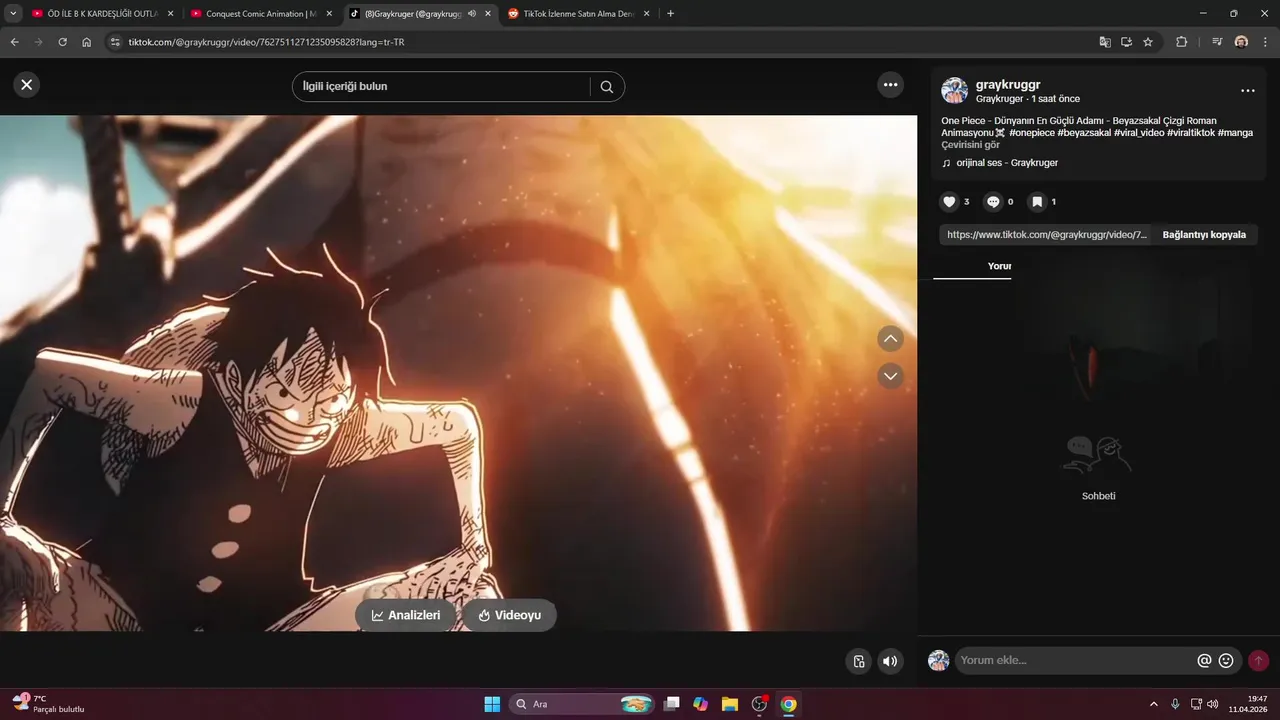Go back in browser history
Image resolution: width=1280 pixels, height=720 pixels.
point(14,42)
